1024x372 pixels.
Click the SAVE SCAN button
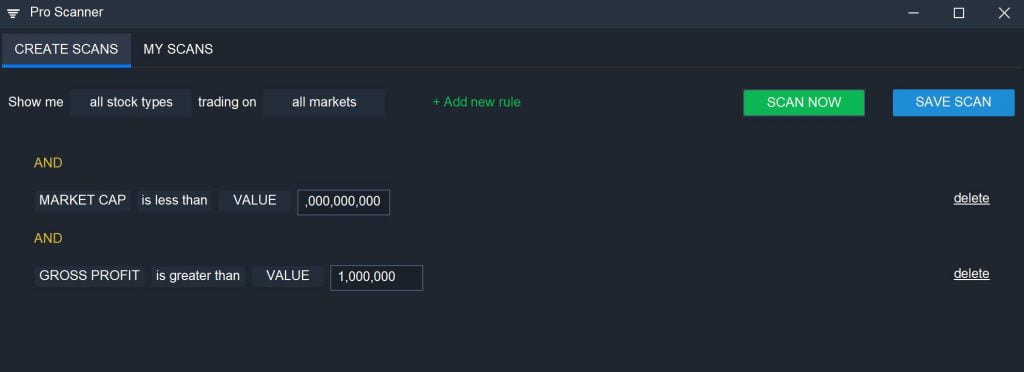click(x=953, y=102)
